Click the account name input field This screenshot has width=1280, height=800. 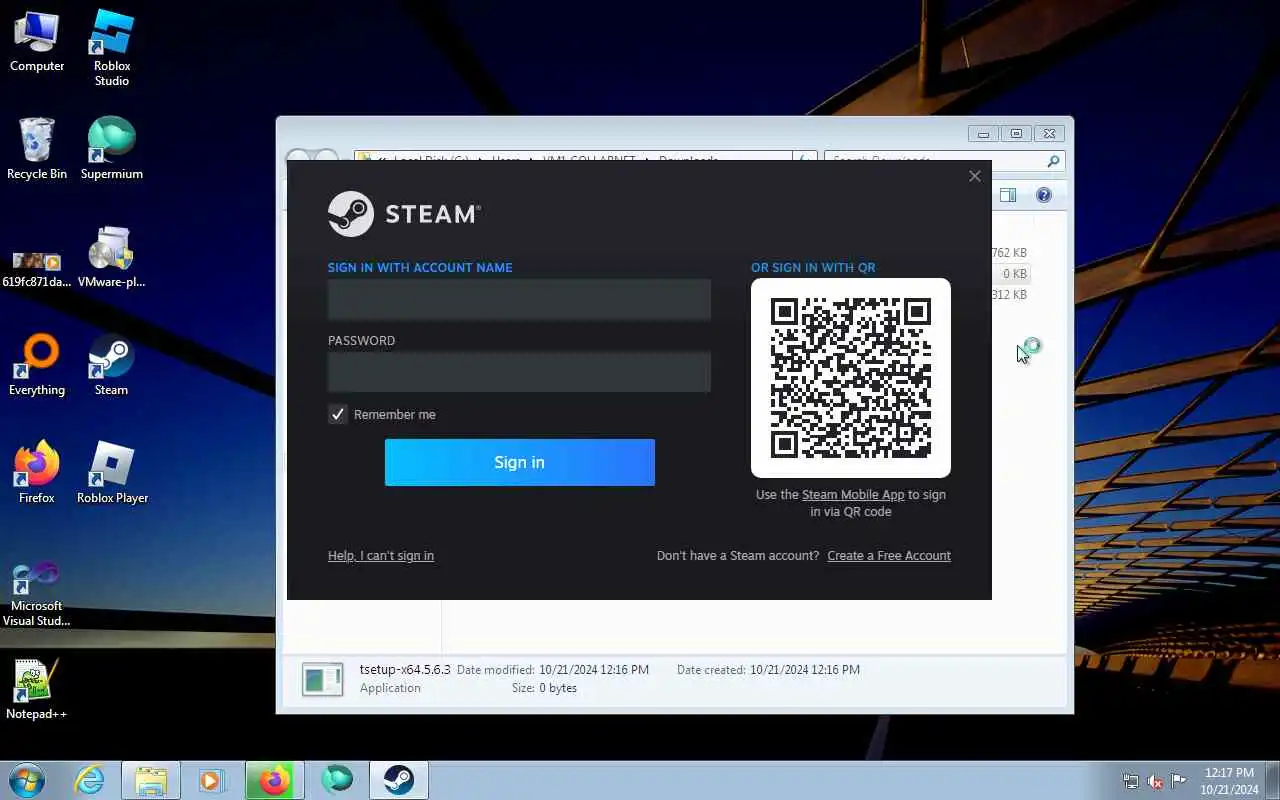tap(519, 299)
